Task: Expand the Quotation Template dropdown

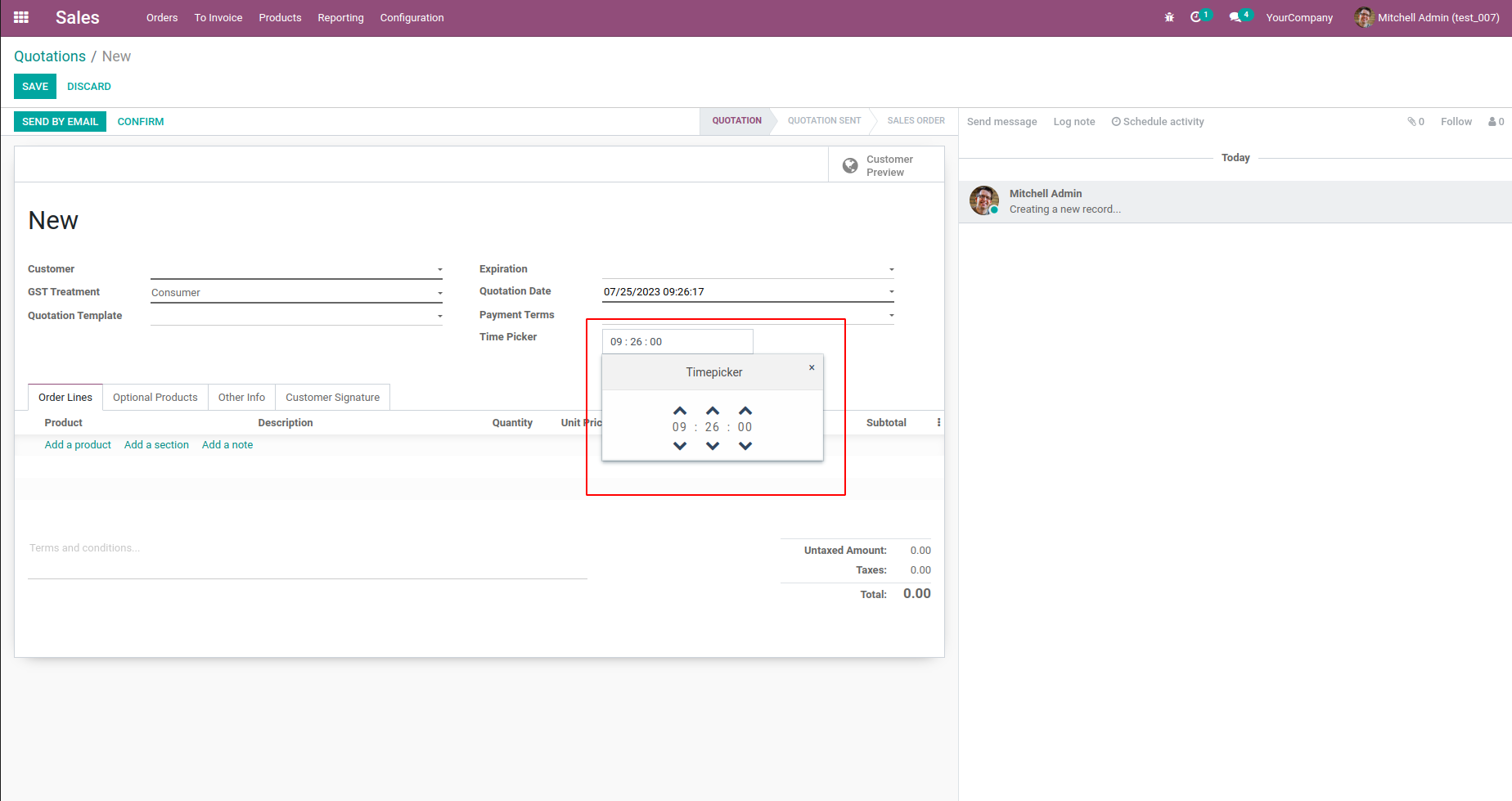Action: pos(440,316)
